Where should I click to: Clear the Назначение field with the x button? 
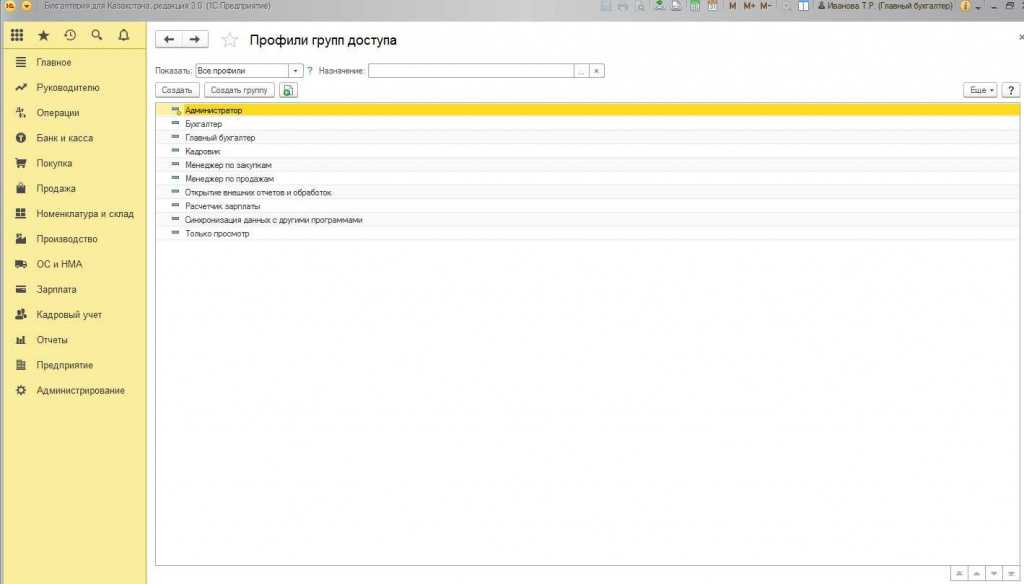tap(596, 71)
